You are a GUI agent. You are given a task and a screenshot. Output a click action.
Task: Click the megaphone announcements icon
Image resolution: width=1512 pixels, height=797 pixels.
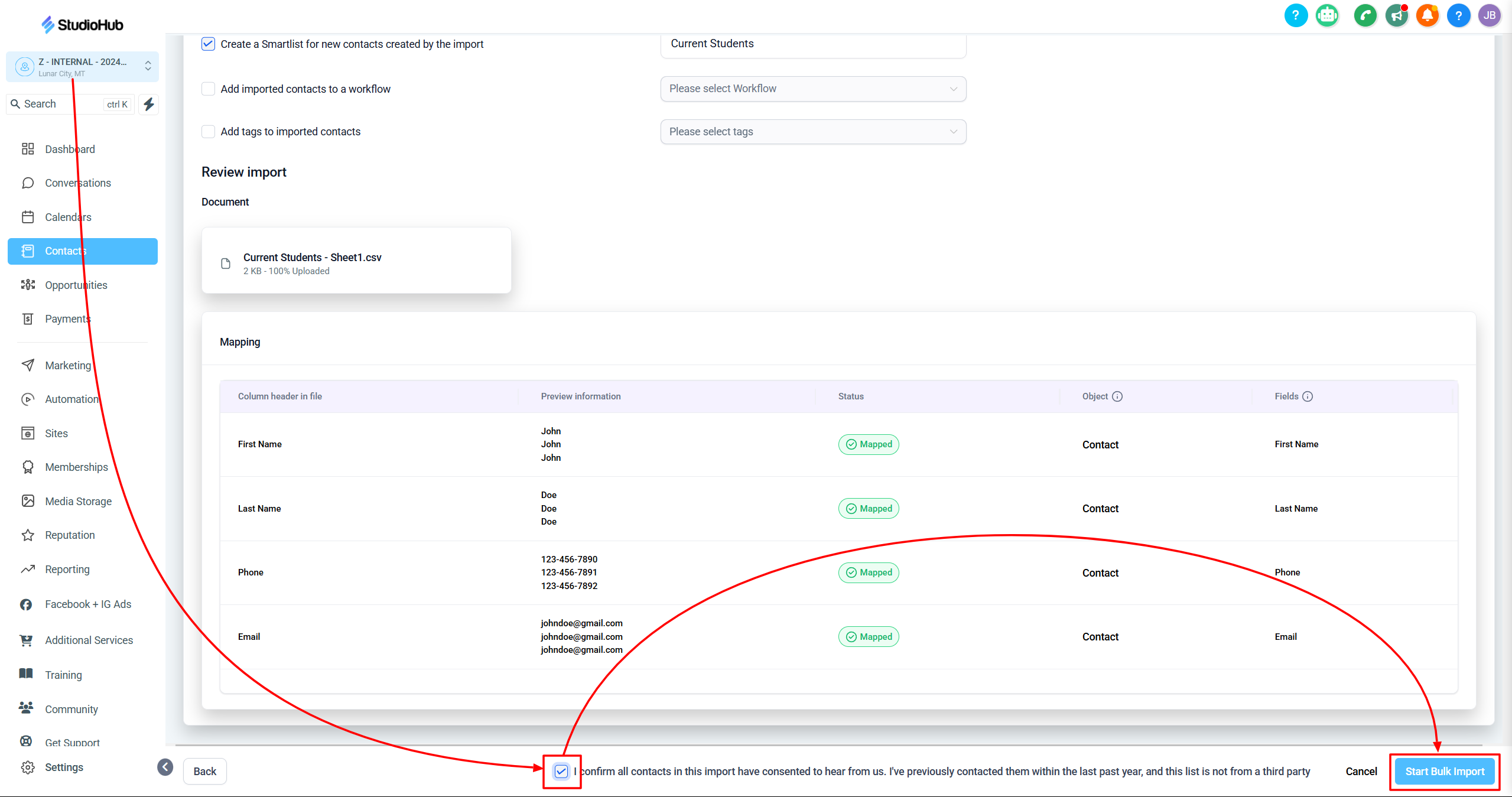[x=1397, y=16]
